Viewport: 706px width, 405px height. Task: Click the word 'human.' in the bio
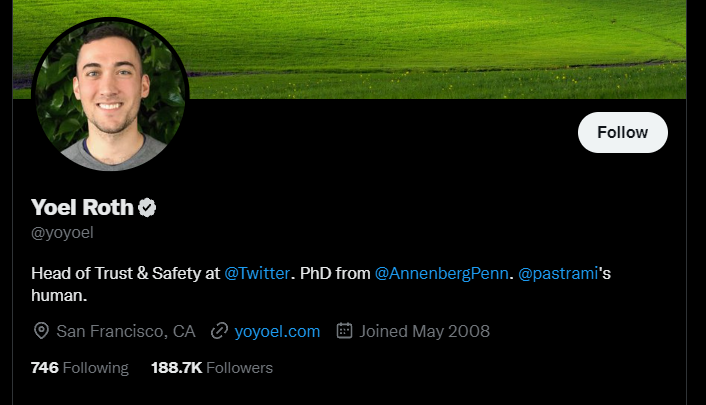click(59, 296)
